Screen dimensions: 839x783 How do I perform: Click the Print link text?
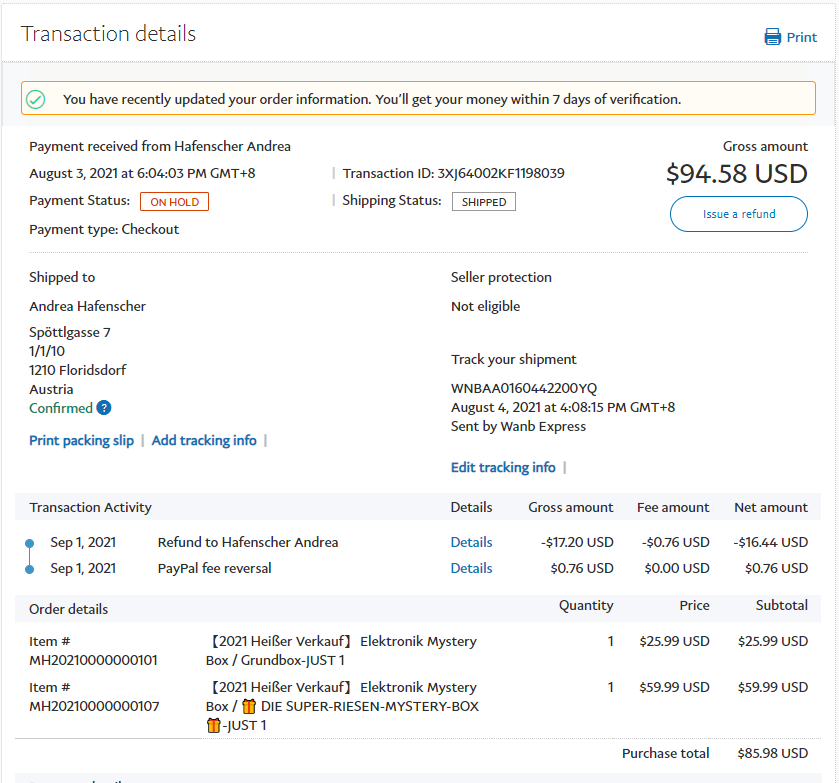click(x=801, y=37)
